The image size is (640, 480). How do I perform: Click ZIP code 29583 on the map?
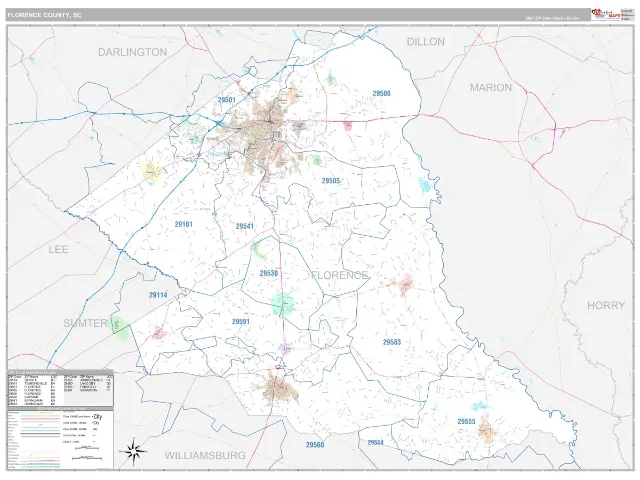(x=392, y=342)
